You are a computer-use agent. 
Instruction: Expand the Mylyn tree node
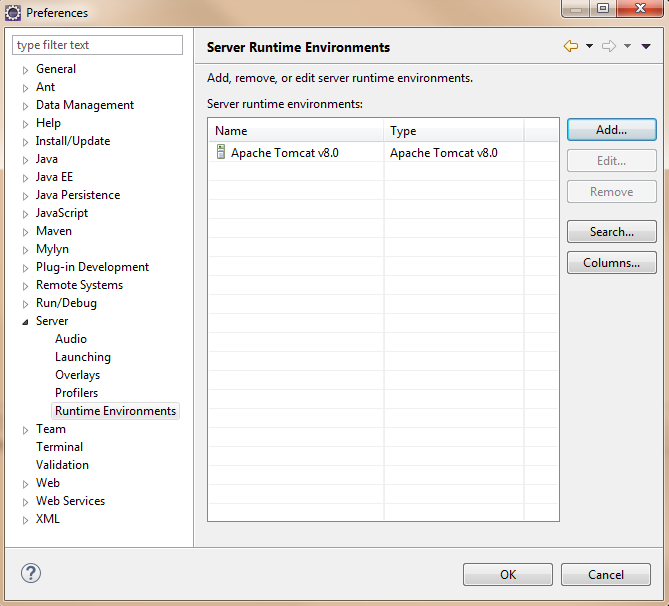point(25,250)
